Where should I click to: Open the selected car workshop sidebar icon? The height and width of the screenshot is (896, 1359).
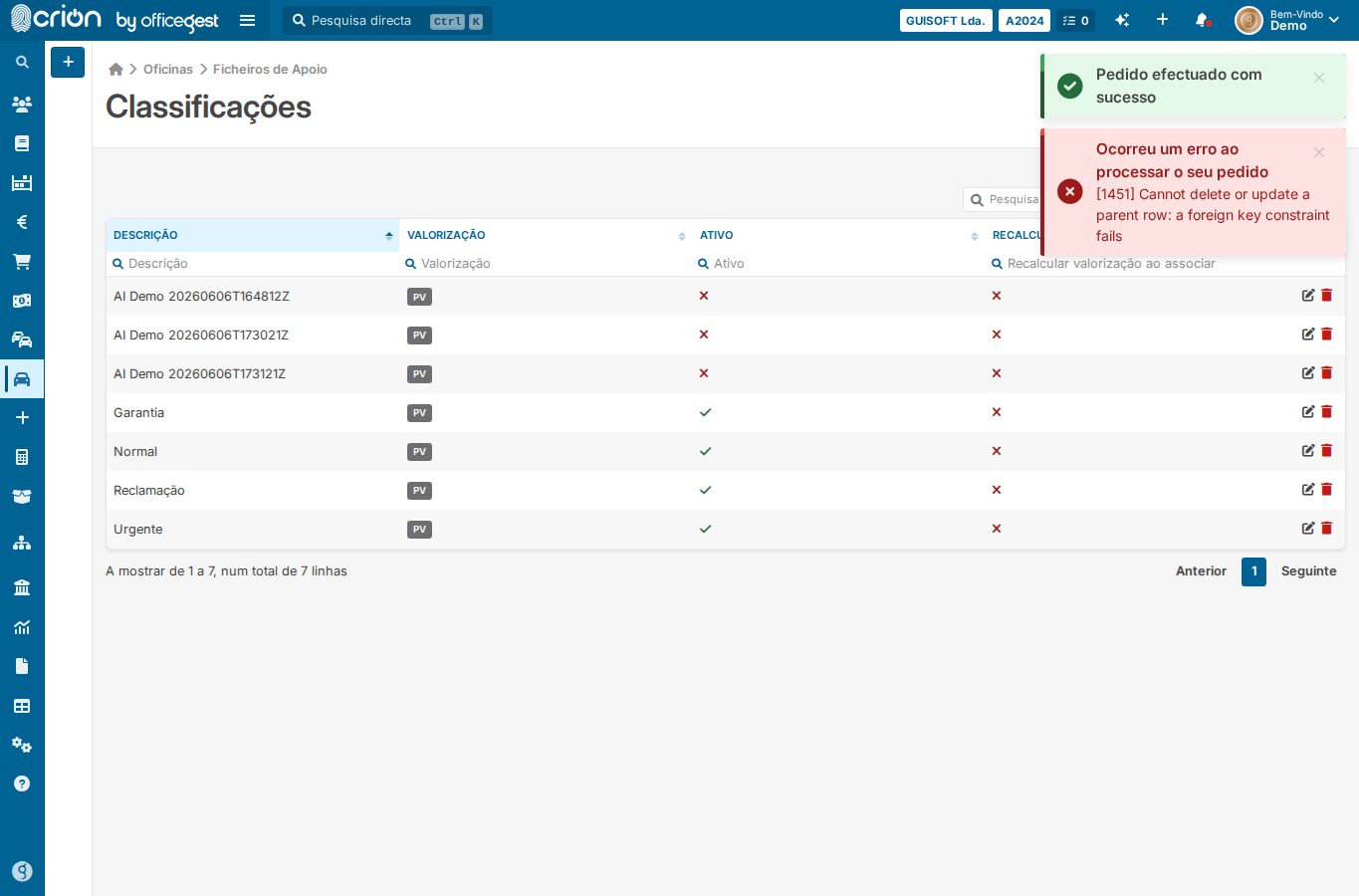coord(22,379)
